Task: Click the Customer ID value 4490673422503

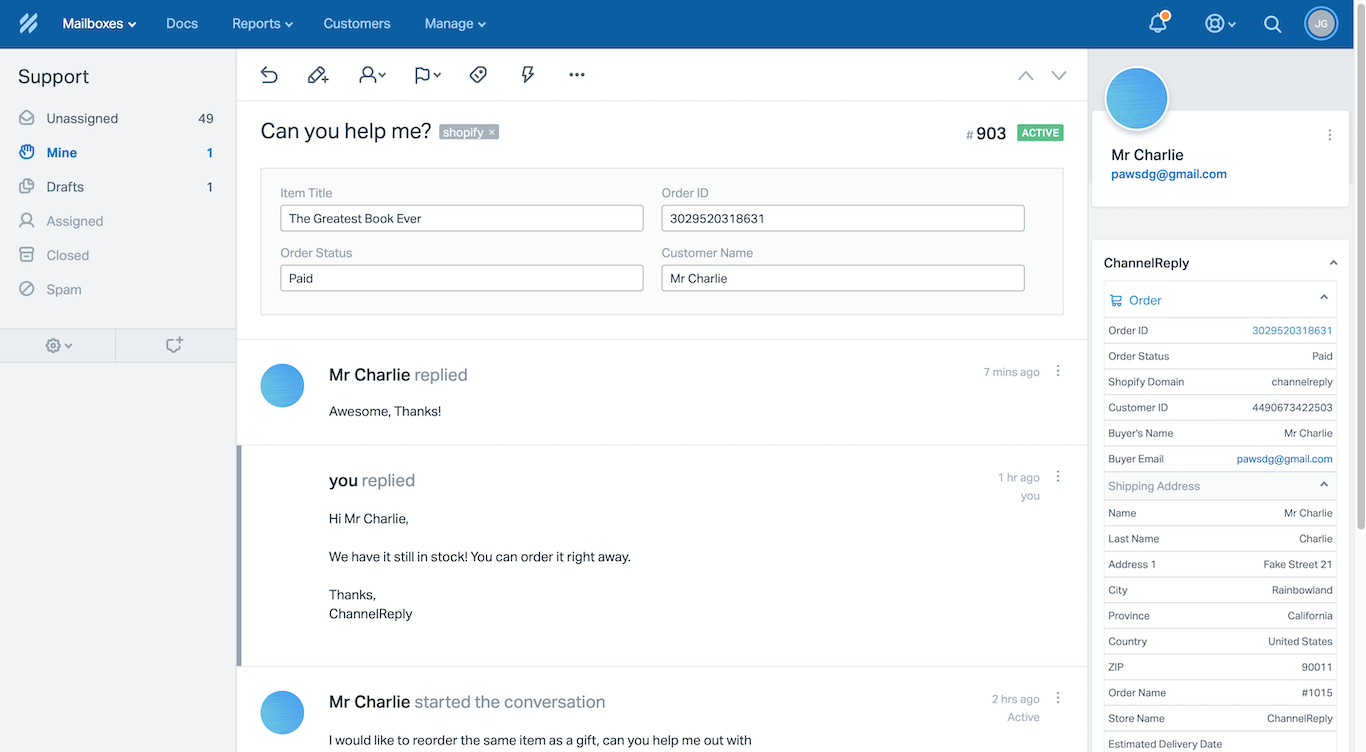Action: [x=1292, y=407]
